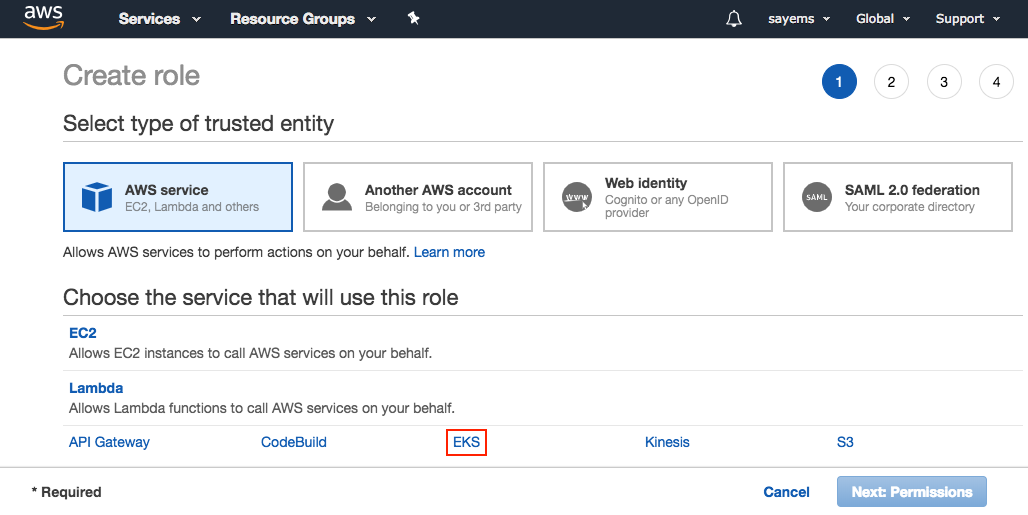Choose the Kinesis service

(x=667, y=442)
